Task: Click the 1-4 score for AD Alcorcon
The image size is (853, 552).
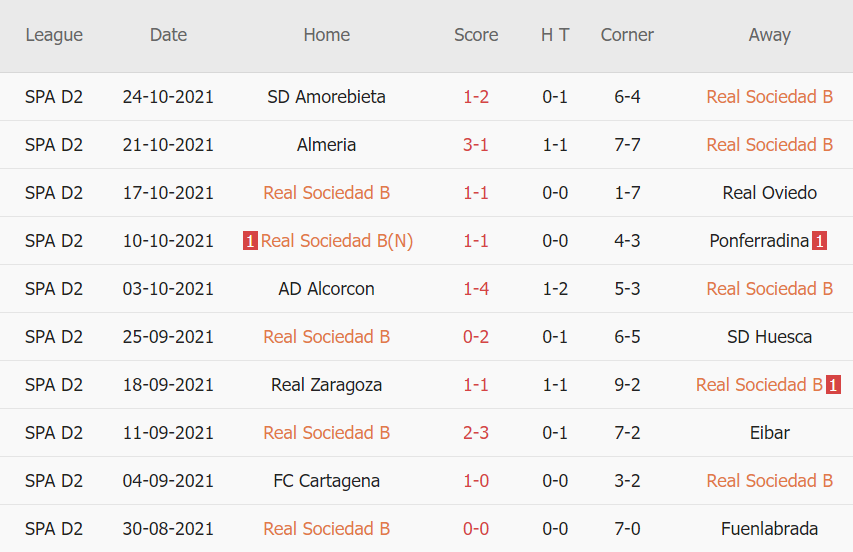Action: pyautogui.click(x=476, y=289)
